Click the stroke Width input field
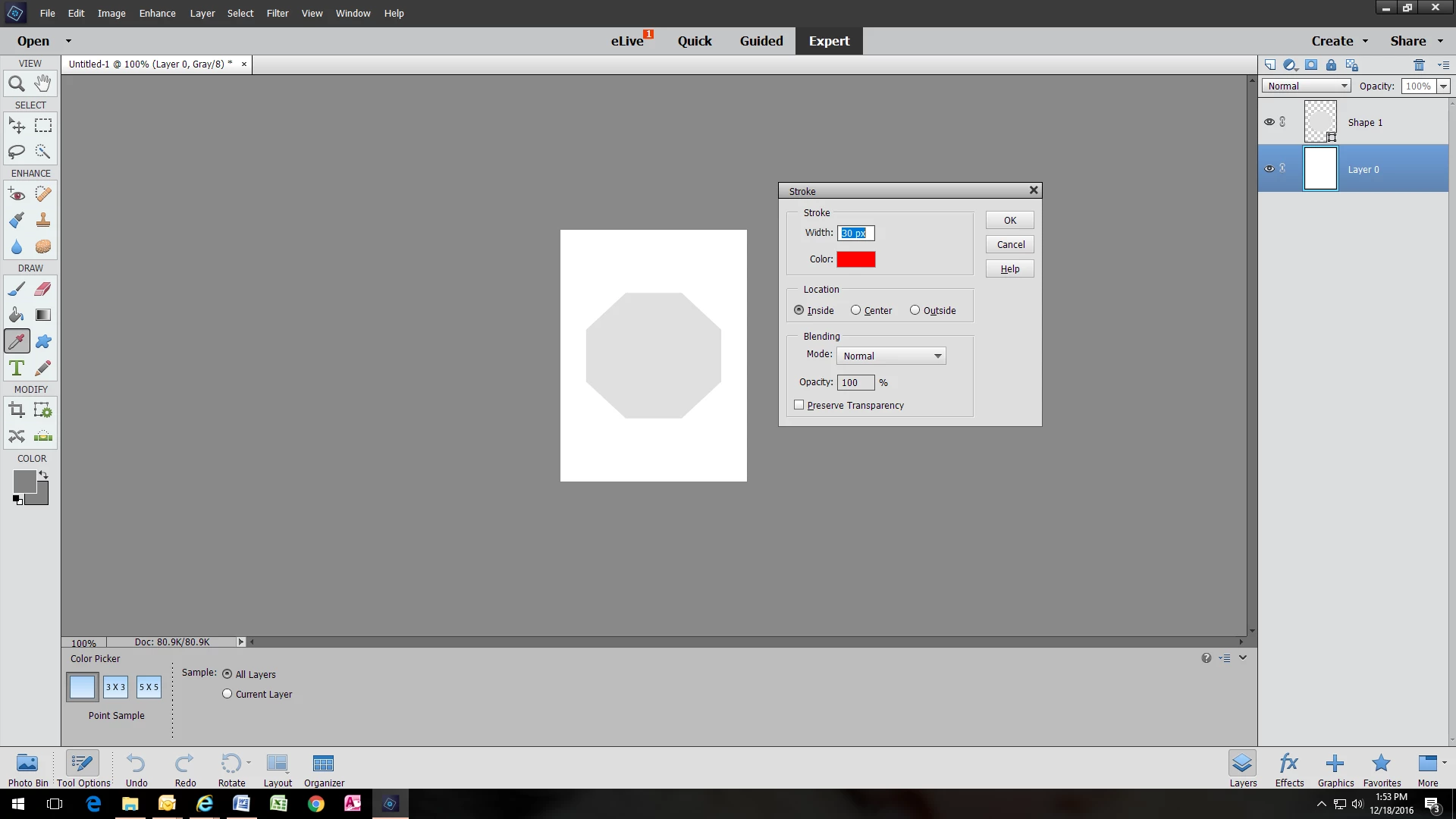This screenshot has width=1456, height=819. point(855,233)
